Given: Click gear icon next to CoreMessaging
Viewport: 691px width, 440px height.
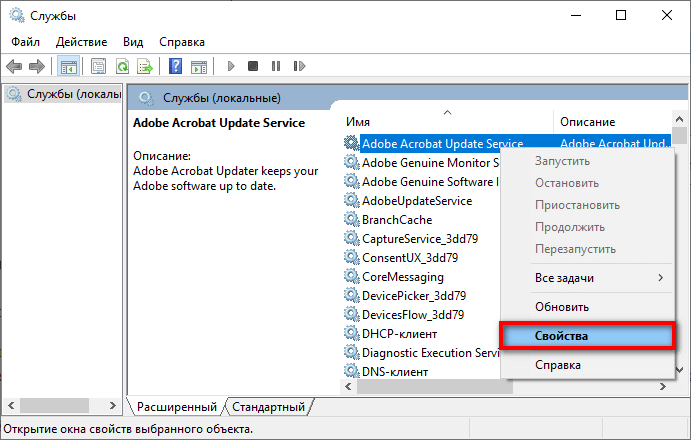Looking at the screenshot, I should 351,276.
